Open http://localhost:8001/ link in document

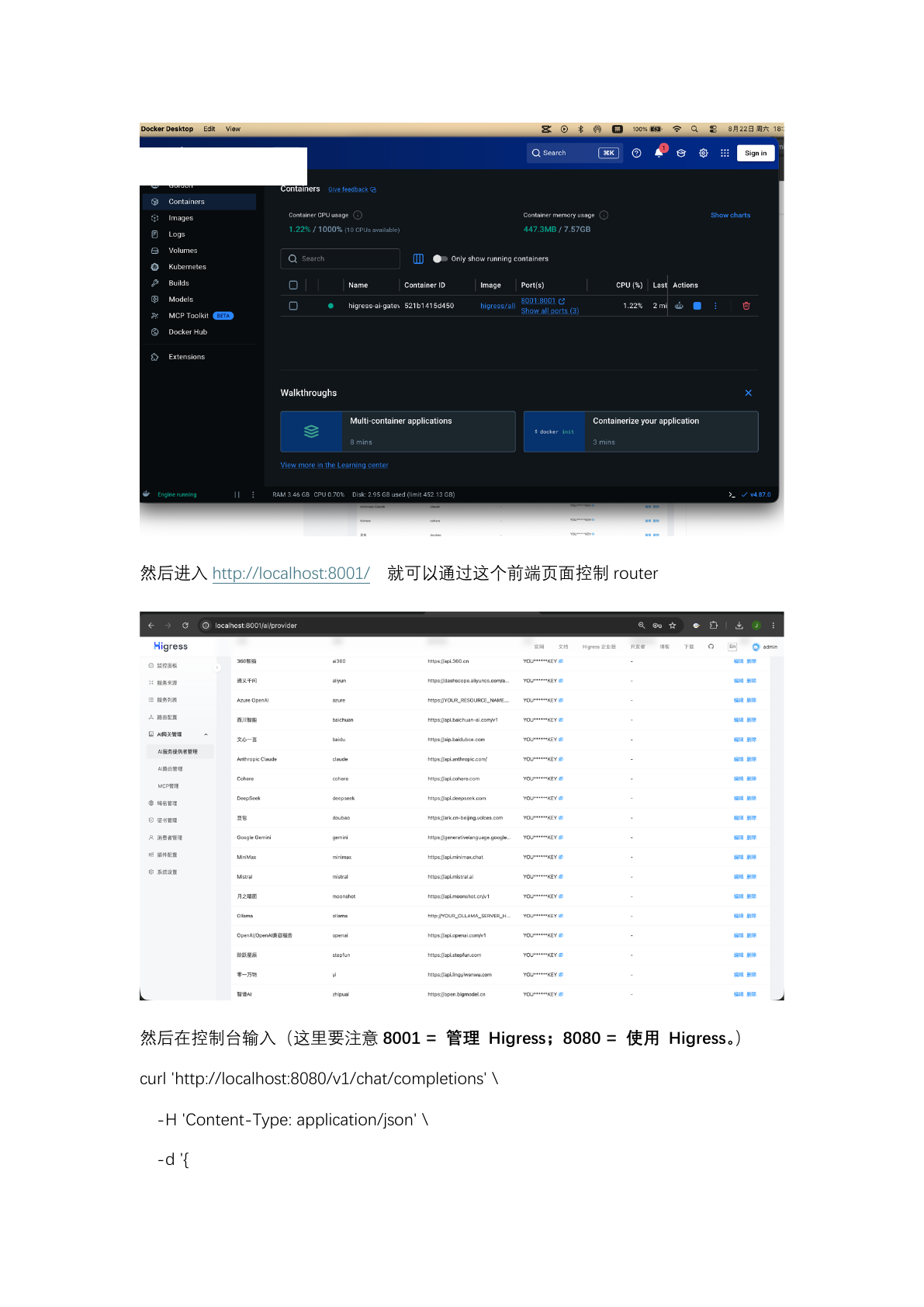(x=291, y=574)
